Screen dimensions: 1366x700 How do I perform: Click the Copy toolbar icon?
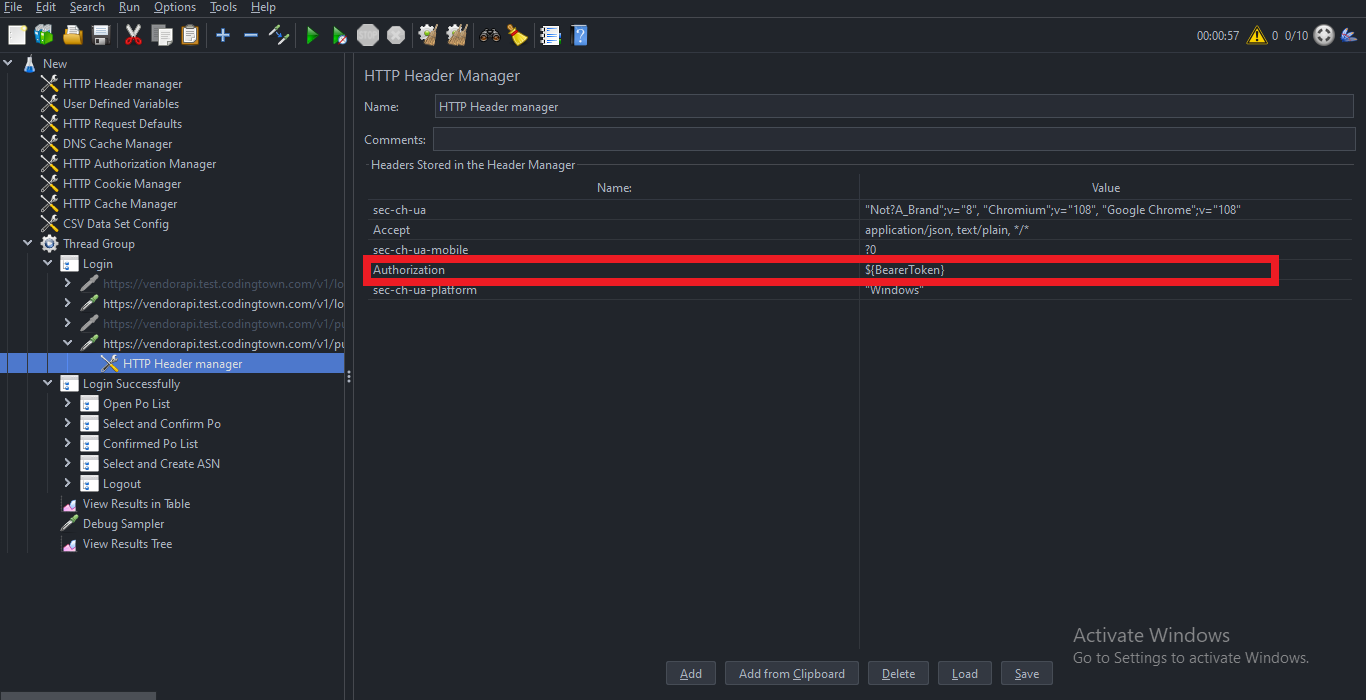(x=161, y=35)
